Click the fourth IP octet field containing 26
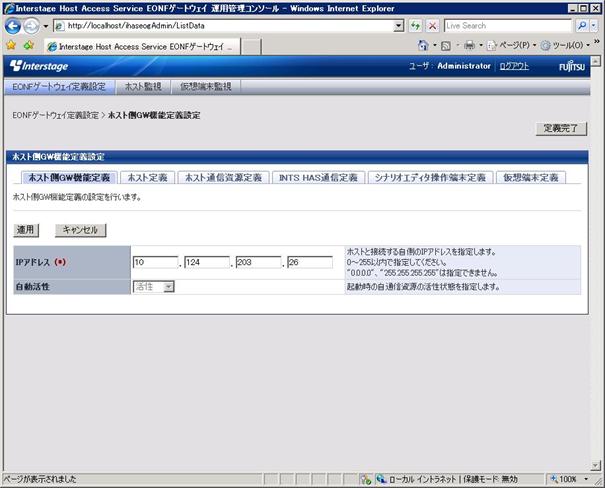This screenshot has width=605, height=488. tap(310, 262)
